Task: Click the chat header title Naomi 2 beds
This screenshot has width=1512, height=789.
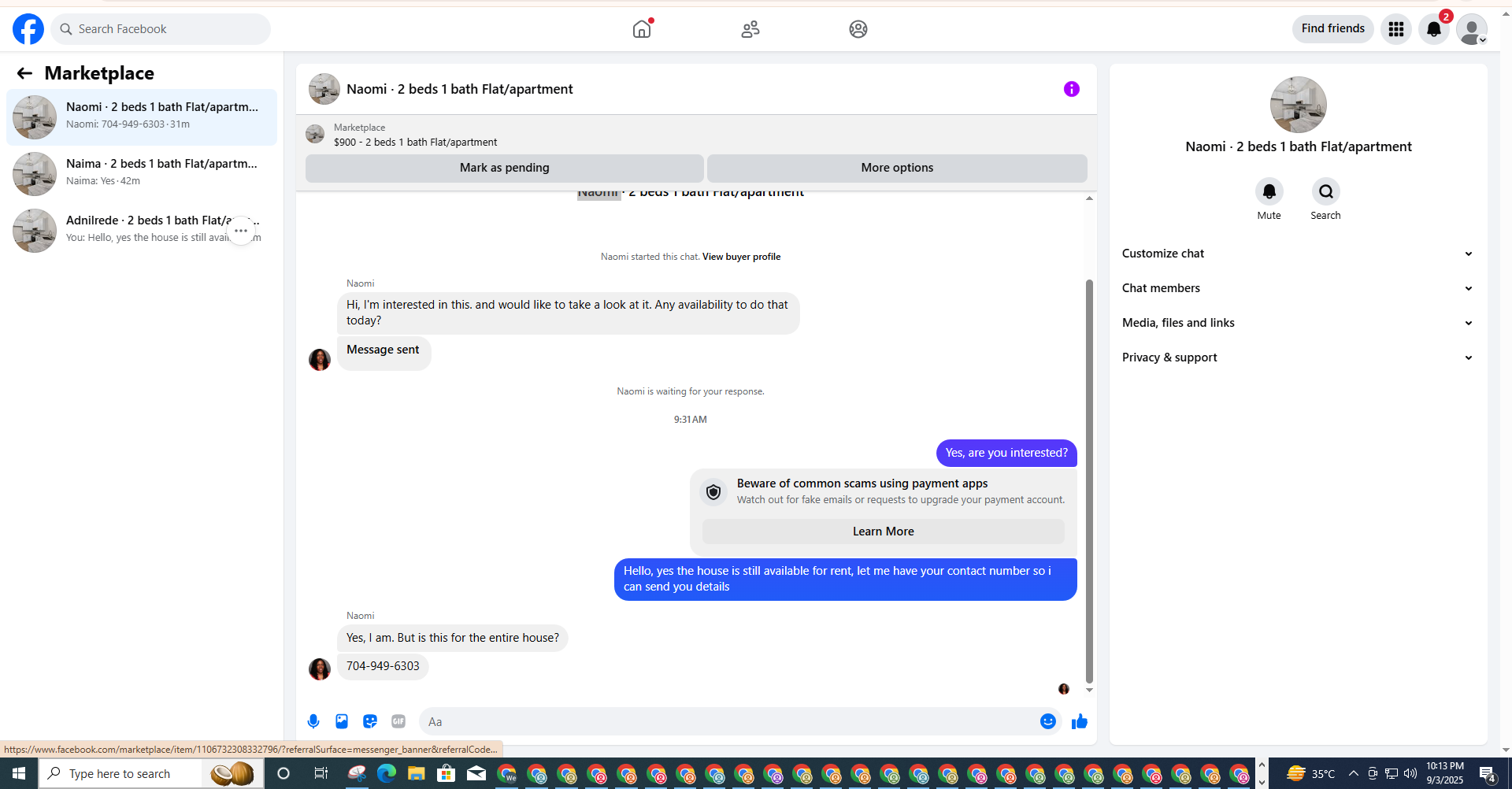Action: coord(460,89)
